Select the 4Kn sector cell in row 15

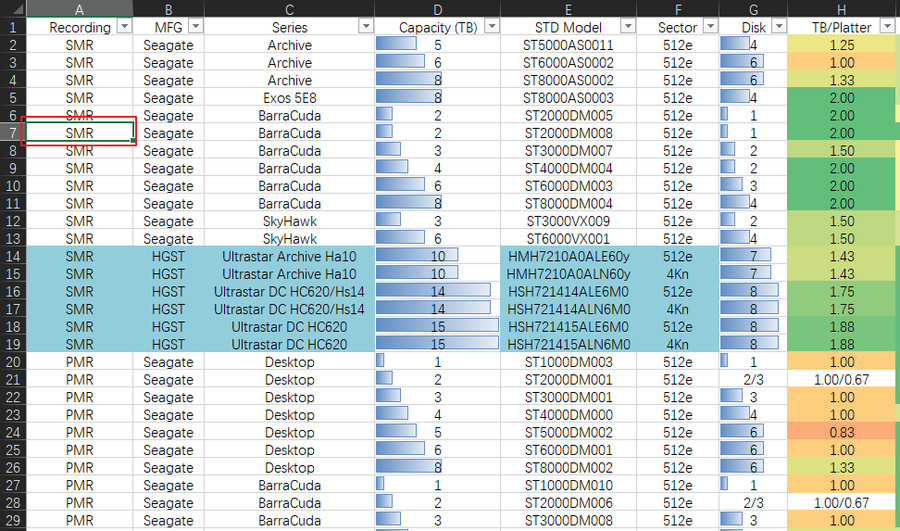pos(678,274)
